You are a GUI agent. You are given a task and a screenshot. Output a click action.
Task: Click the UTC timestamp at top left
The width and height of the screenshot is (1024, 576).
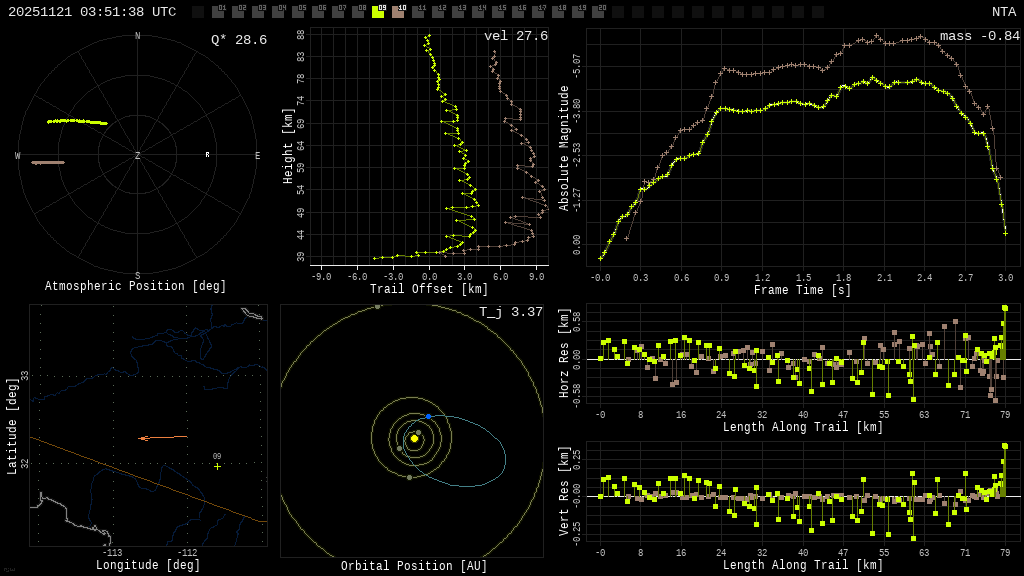[x=92, y=12]
